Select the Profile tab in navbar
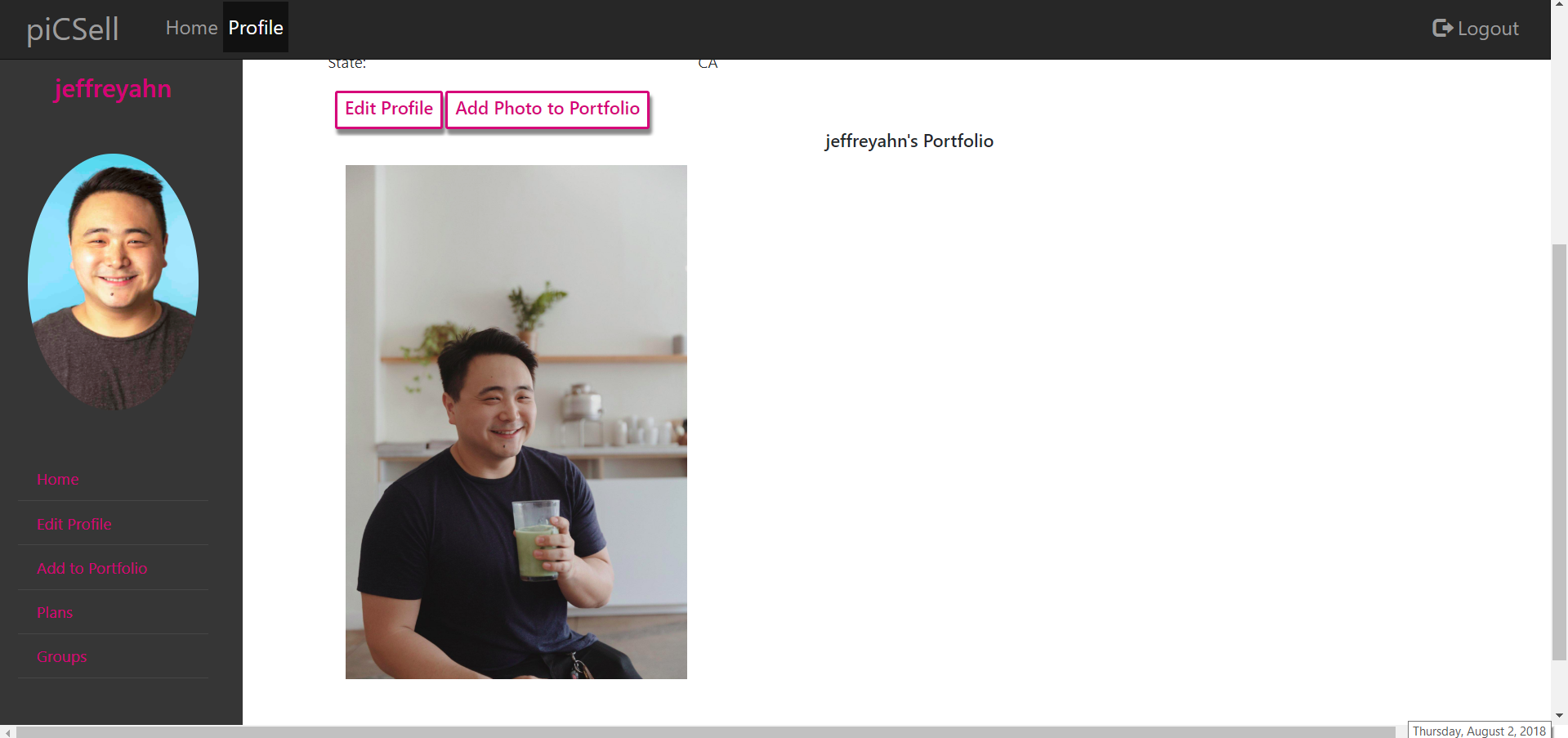1568x738 pixels. 256,28
